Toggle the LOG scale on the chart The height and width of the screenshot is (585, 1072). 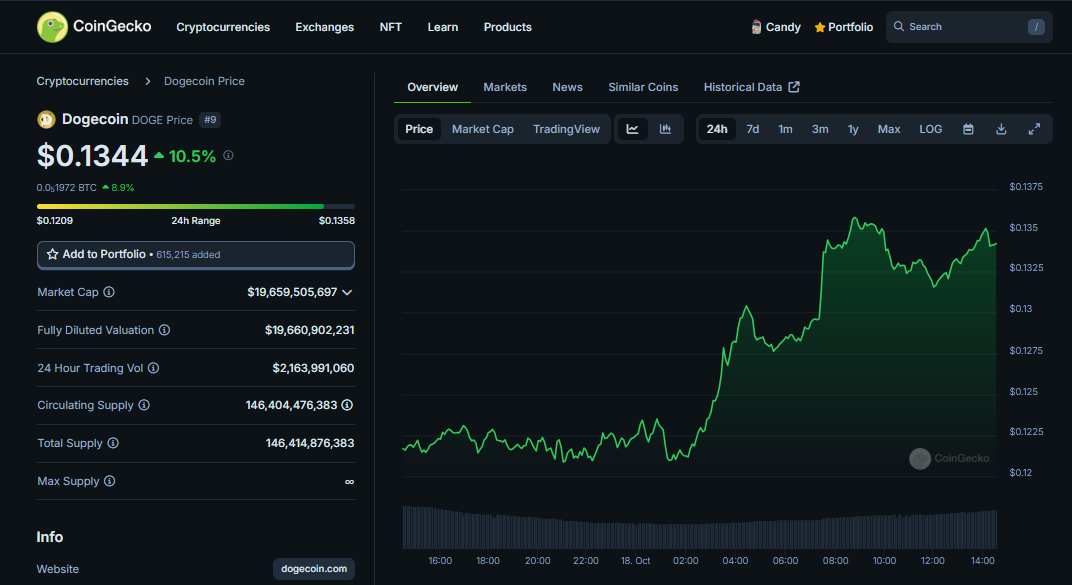930,129
